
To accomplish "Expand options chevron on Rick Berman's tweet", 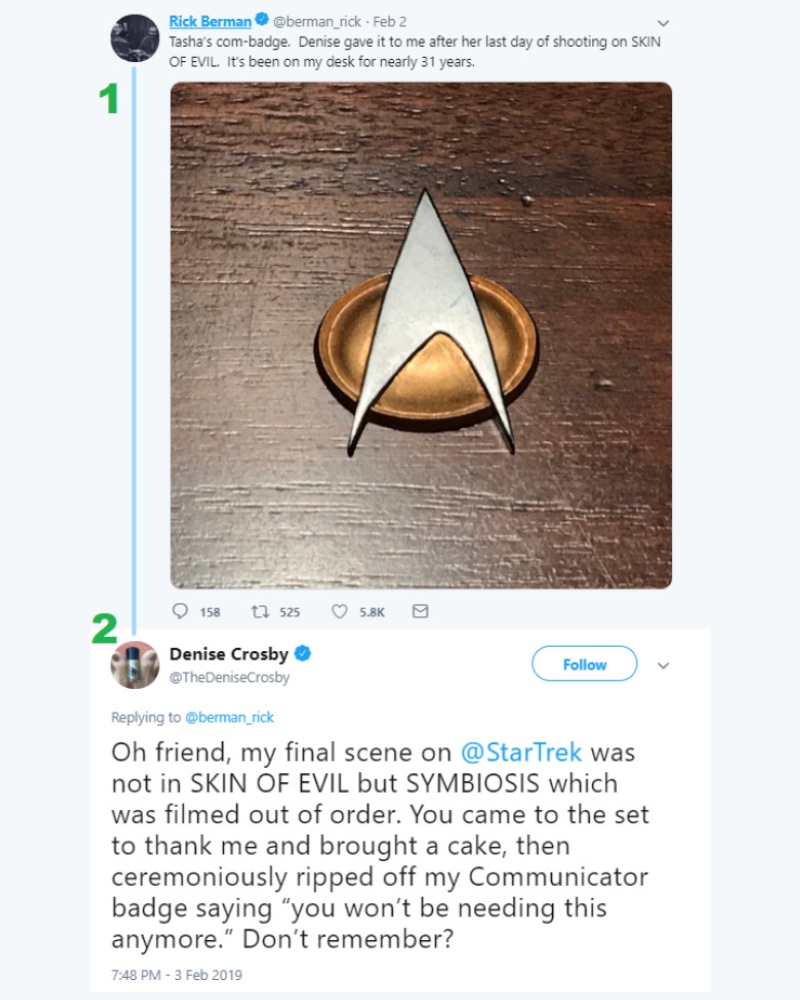I will click(x=663, y=23).
